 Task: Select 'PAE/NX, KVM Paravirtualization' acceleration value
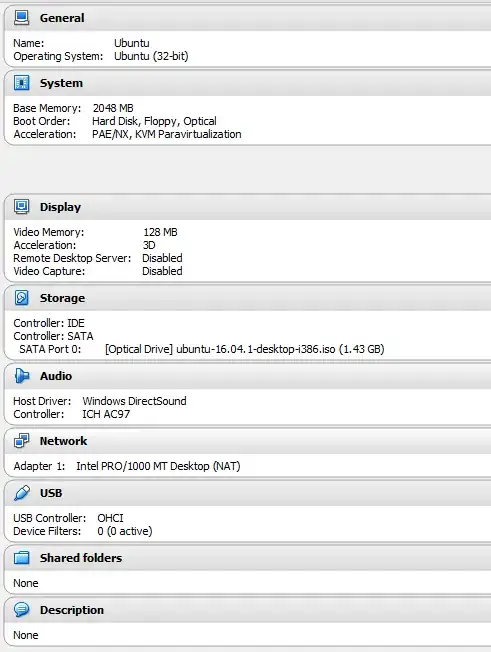click(167, 134)
